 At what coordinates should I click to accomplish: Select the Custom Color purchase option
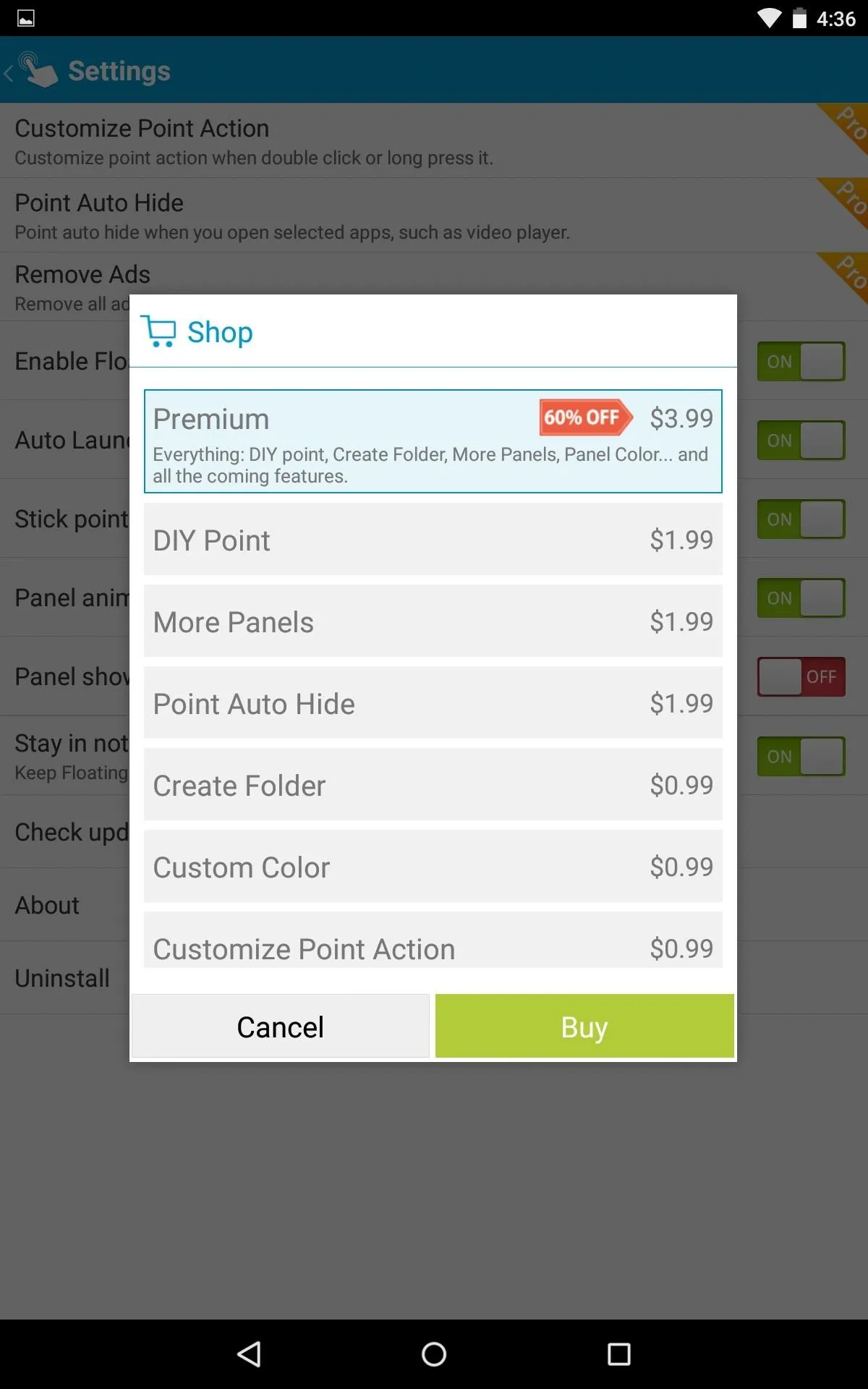(x=433, y=867)
